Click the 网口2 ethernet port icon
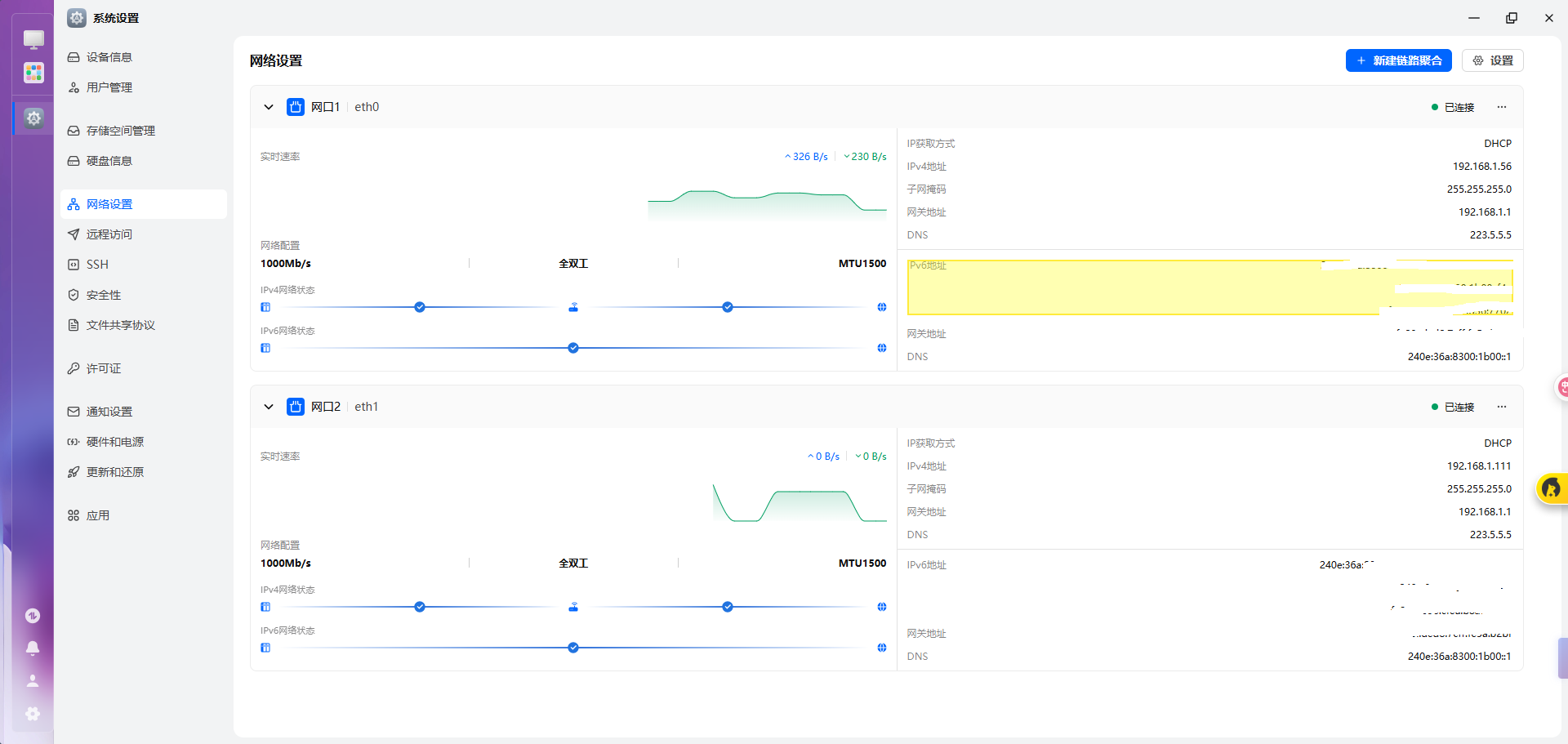This screenshot has width=1568, height=744. point(296,407)
